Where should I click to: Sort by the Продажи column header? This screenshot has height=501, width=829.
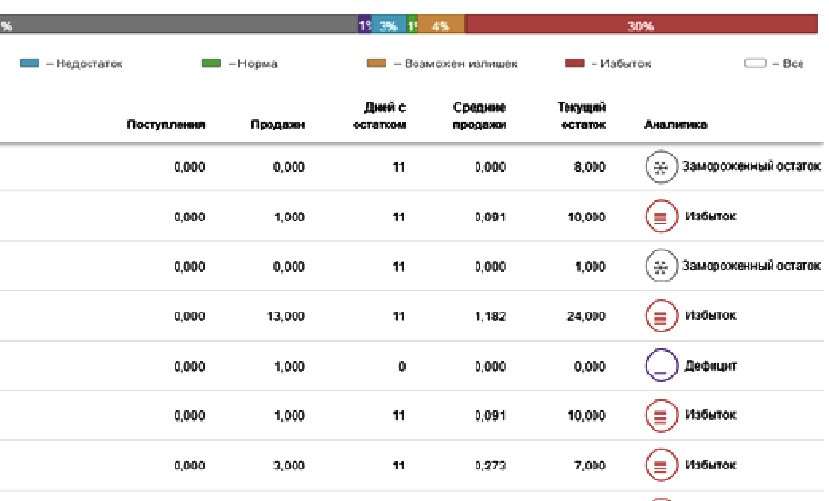coord(278,125)
